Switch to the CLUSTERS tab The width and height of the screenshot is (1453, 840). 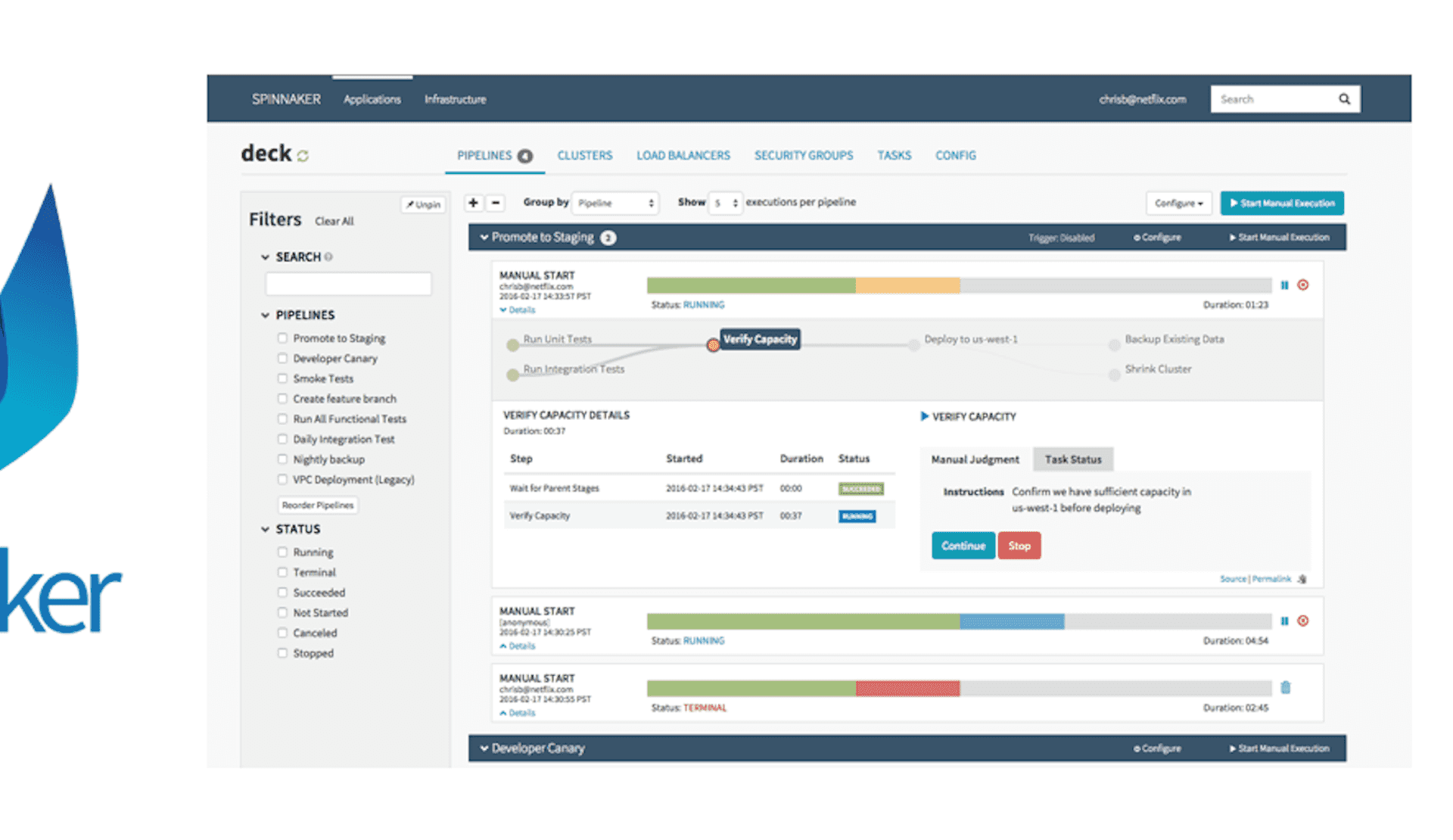pyautogui.click(x=584, y=155)
